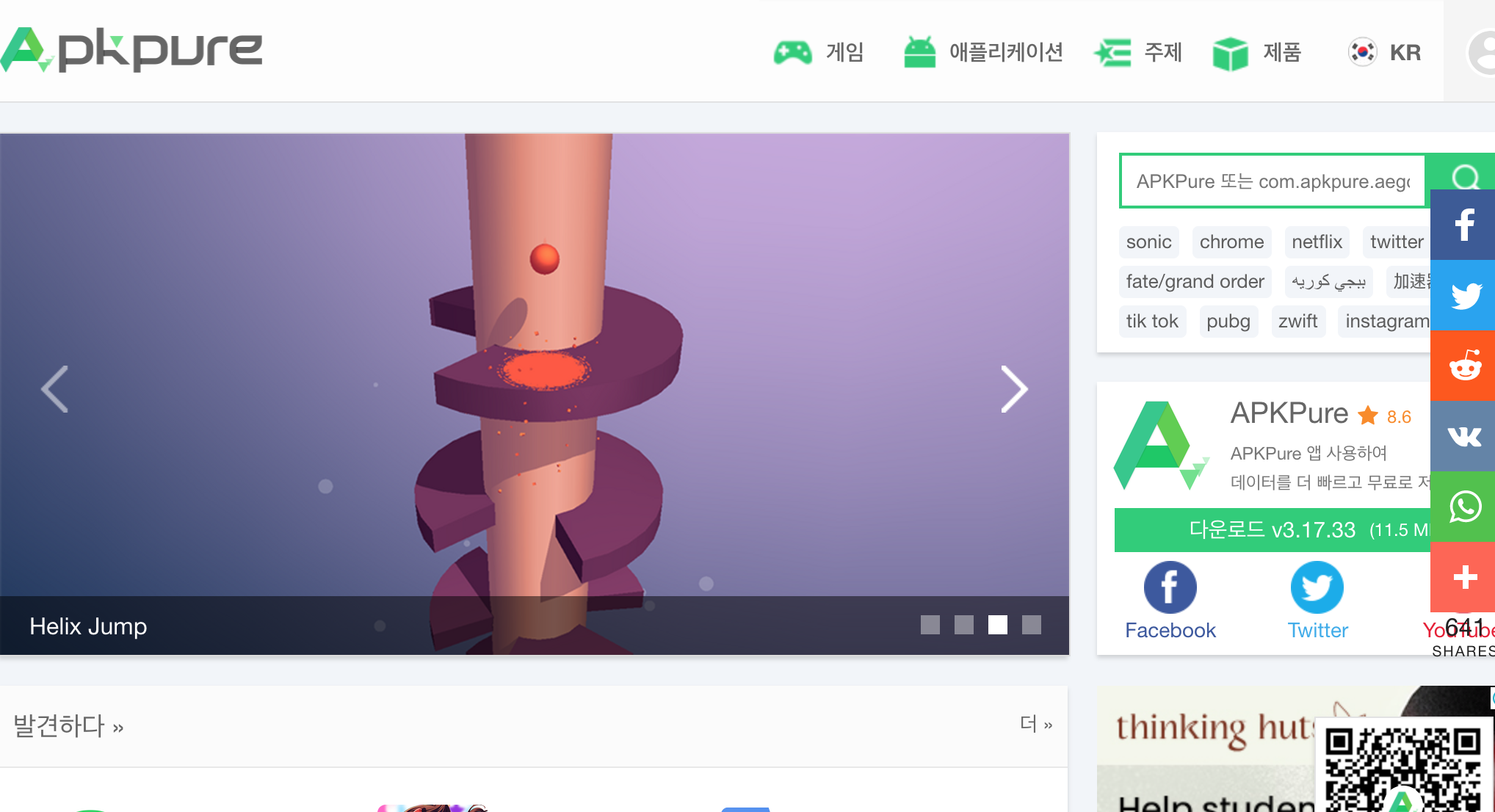This screenshot has height=812, width=1495.
Task: Share via Twitter sidebar icon
Action: click(1463, 295)
